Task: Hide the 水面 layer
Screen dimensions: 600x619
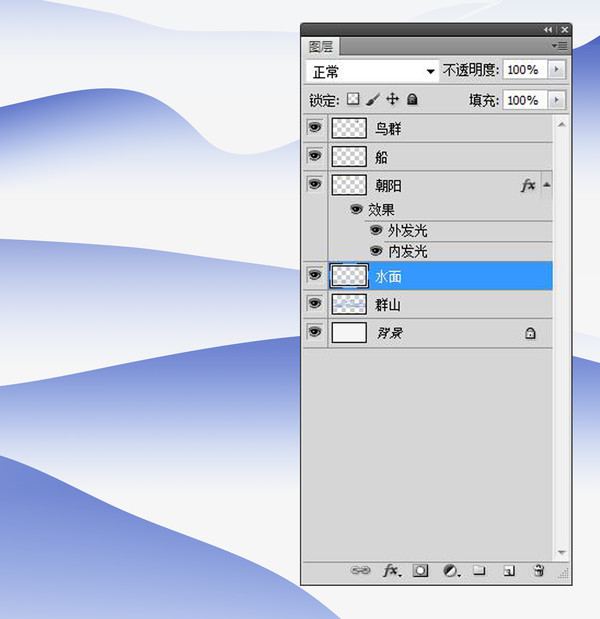Action: click(x=315, y=275)
